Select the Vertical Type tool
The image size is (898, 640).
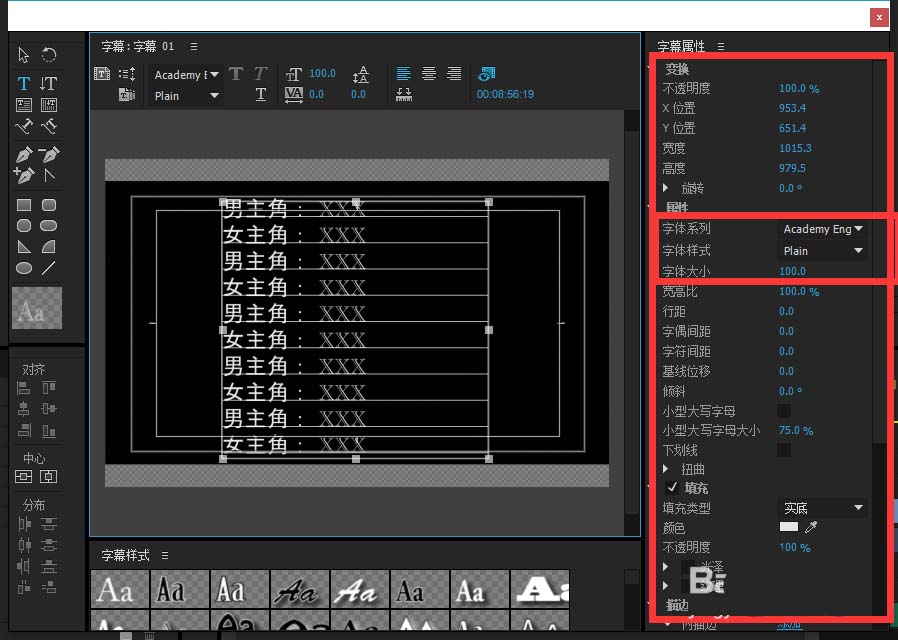(49, 83)
